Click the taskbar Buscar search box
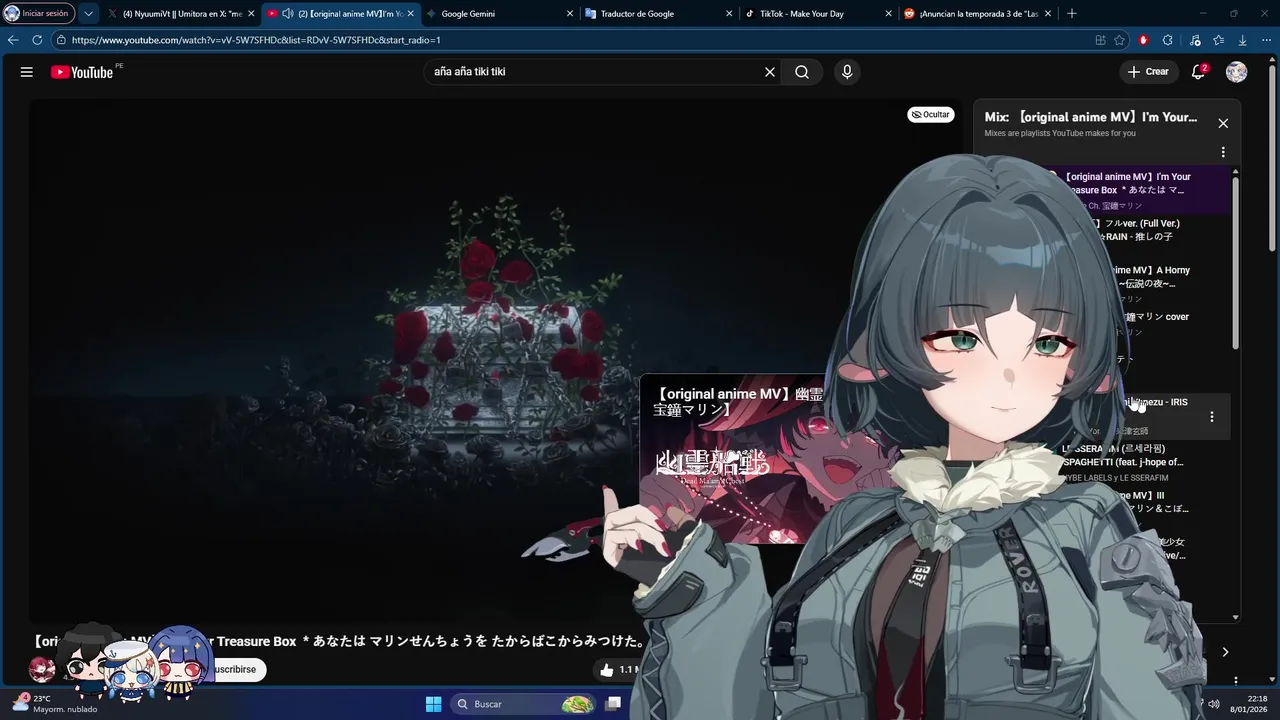 tap(525, 704)
